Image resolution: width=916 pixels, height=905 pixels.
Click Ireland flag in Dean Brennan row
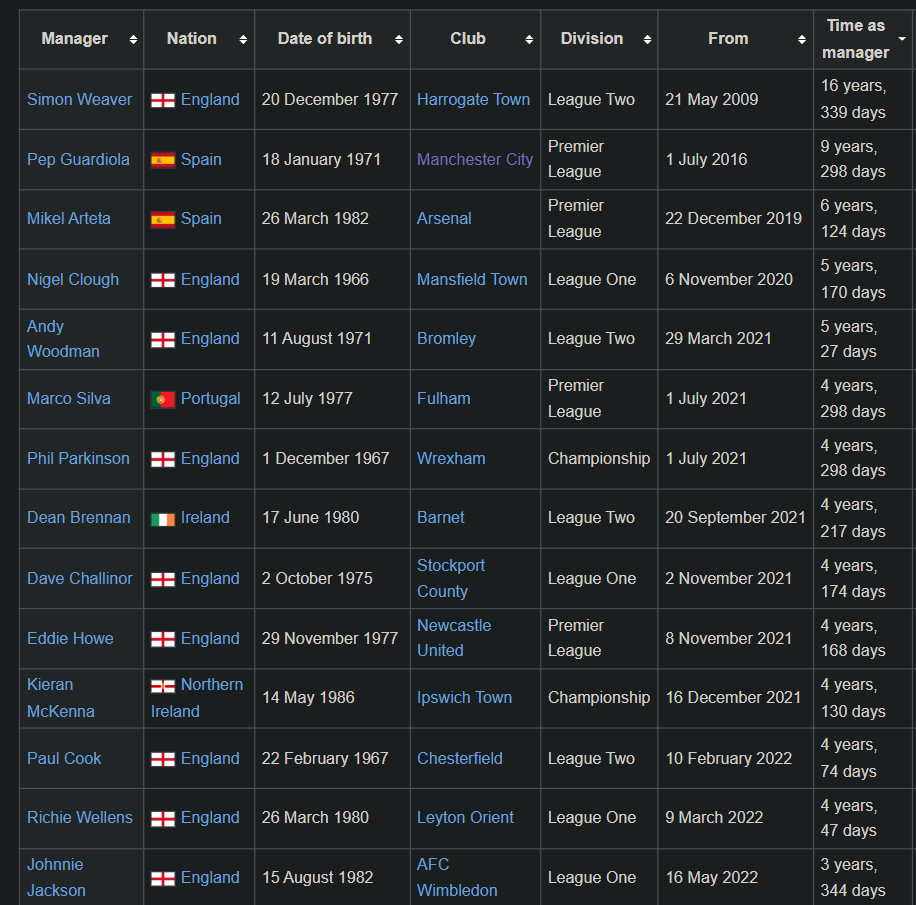[x=163, y=519]
